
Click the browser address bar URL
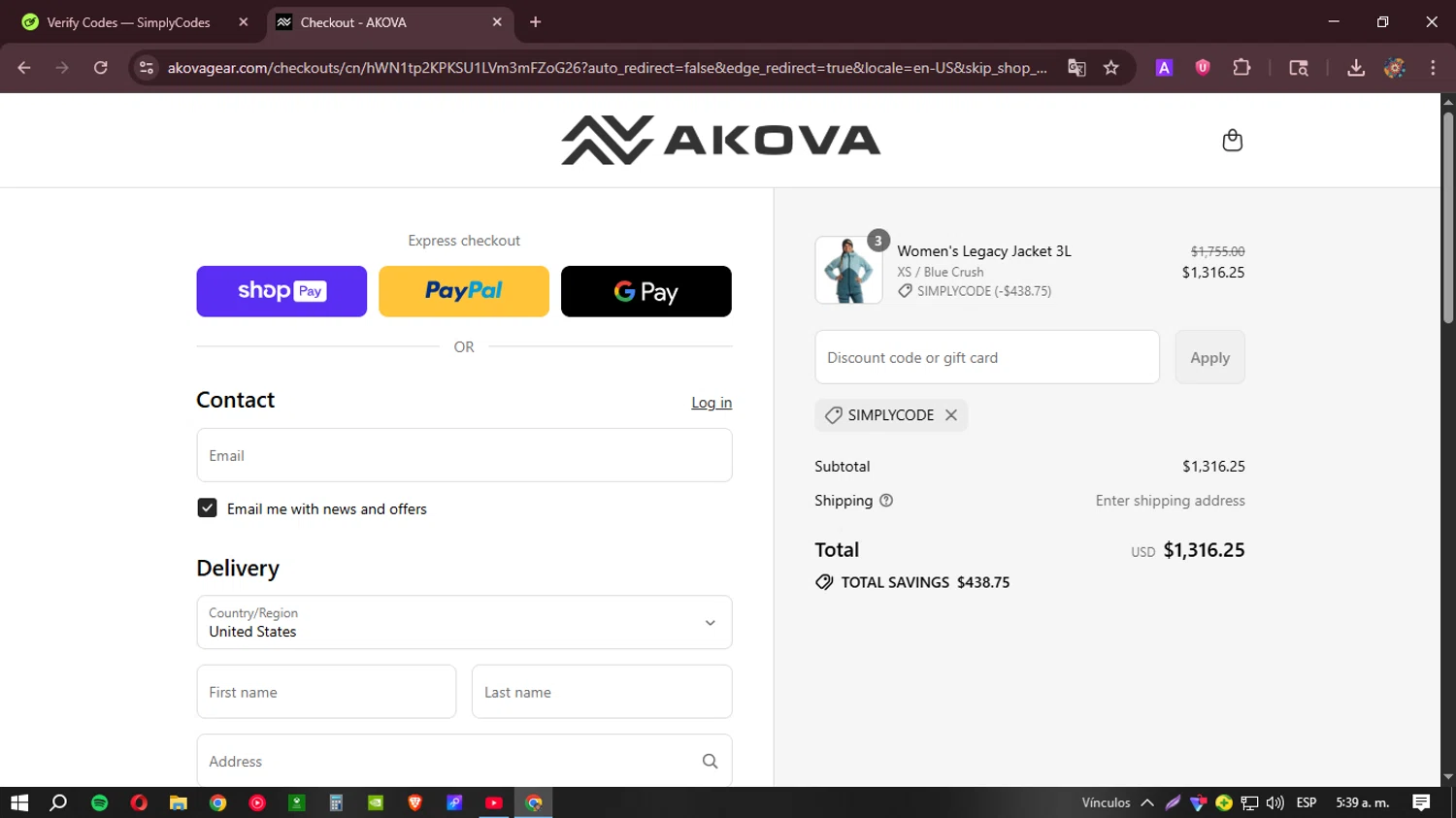pyautogui.click(x=607, y=68)
